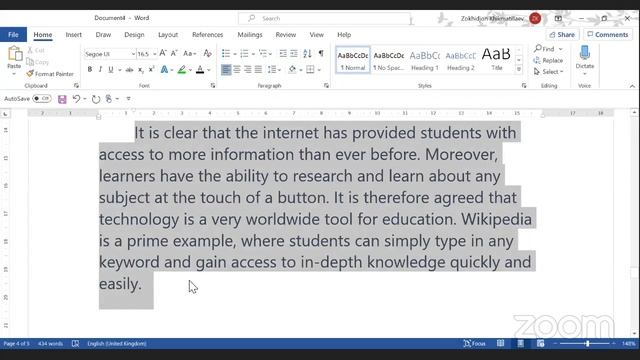Justify the paragraph text
Screen dimensions: 640x360
coord(258,70)
